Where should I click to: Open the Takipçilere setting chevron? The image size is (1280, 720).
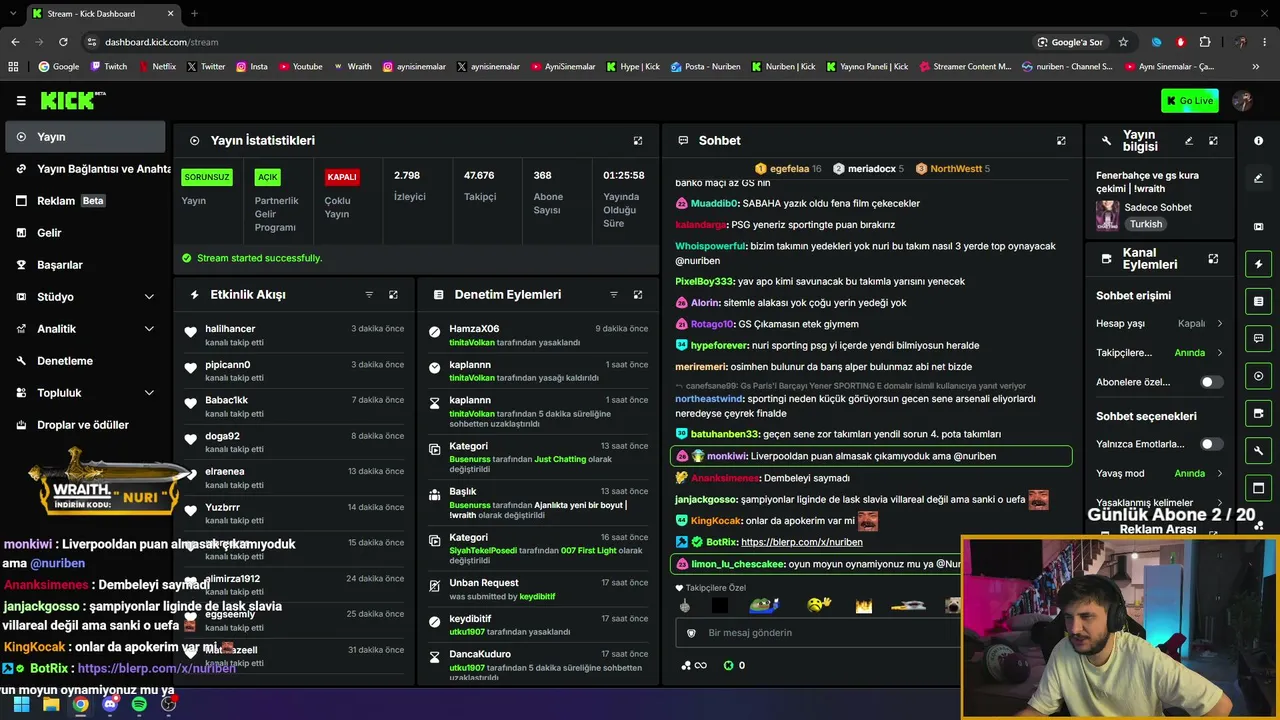click(1220, 353)
